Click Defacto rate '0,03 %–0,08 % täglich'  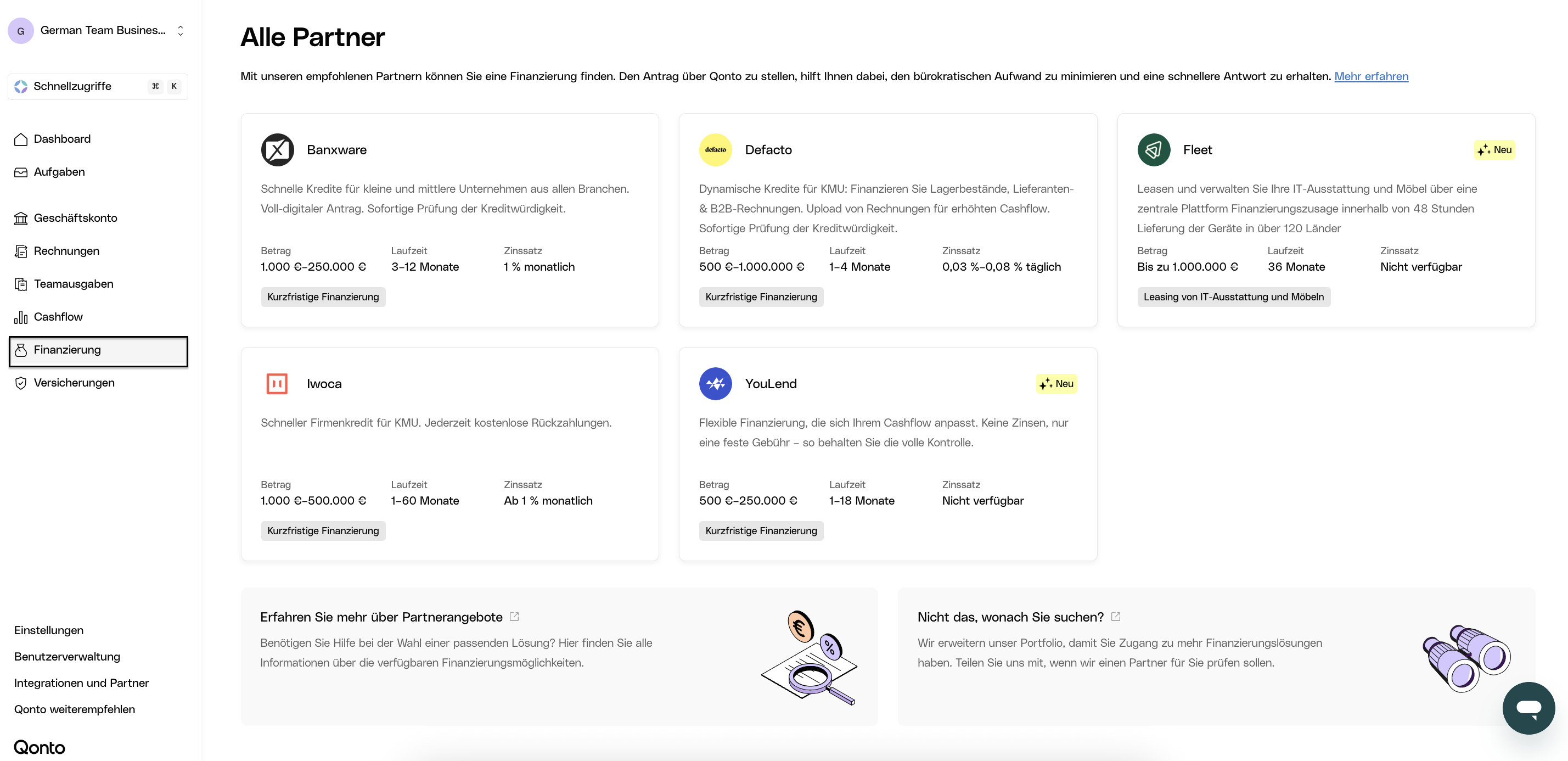pyautogui.click(x=1001, y=267)
